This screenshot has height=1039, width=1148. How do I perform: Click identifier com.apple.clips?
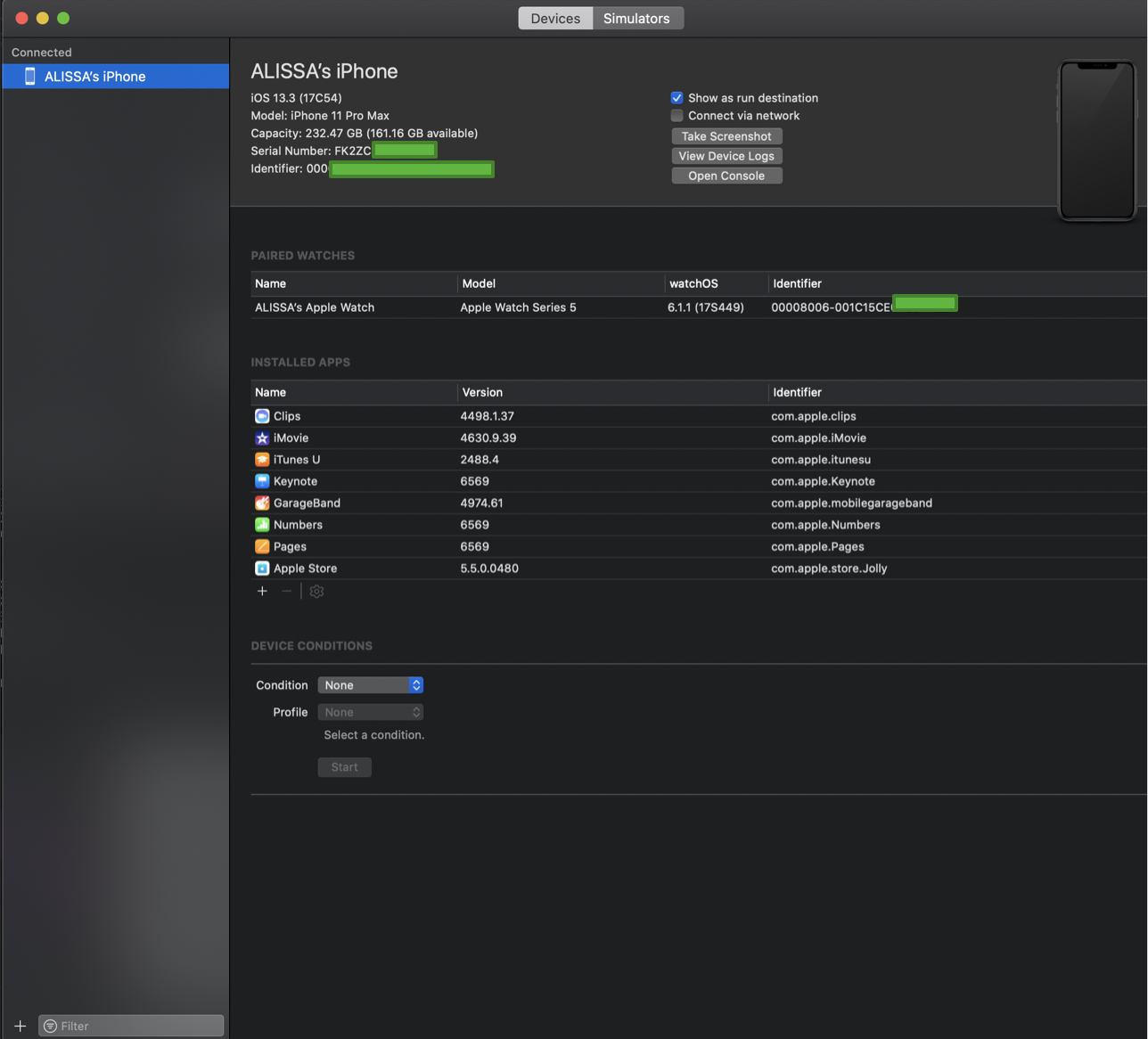tap(814, 416)
